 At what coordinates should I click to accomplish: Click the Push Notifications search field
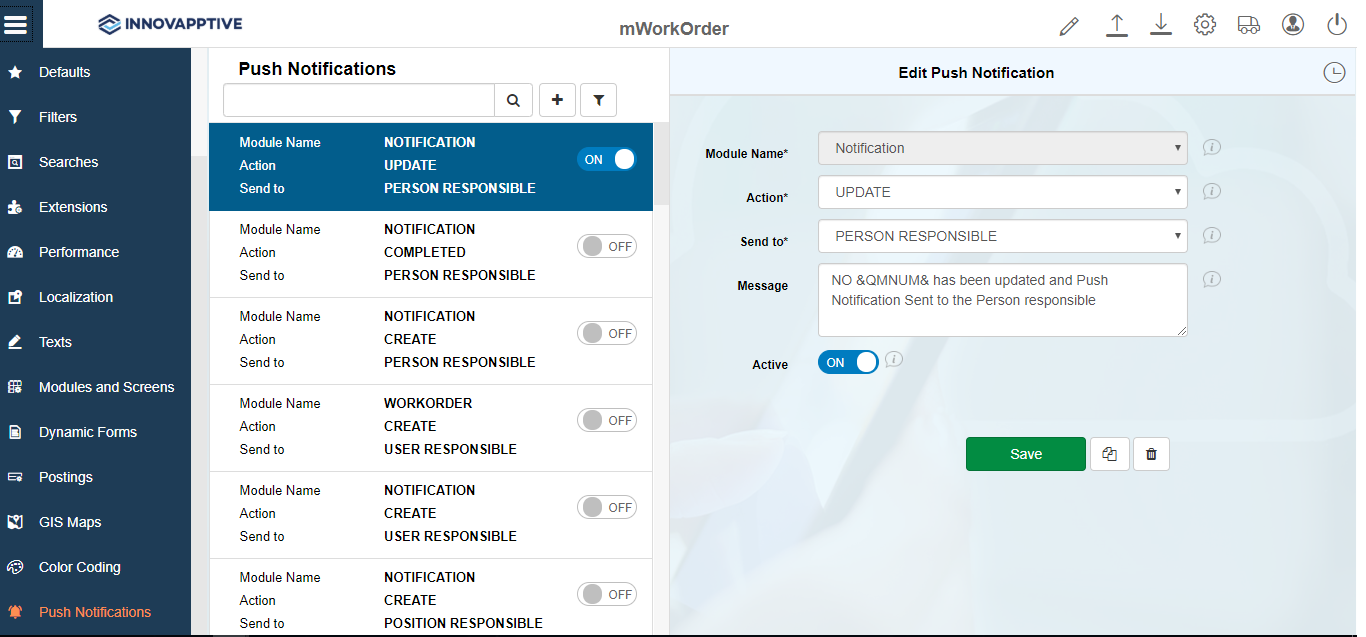click(x=359, y=100)
